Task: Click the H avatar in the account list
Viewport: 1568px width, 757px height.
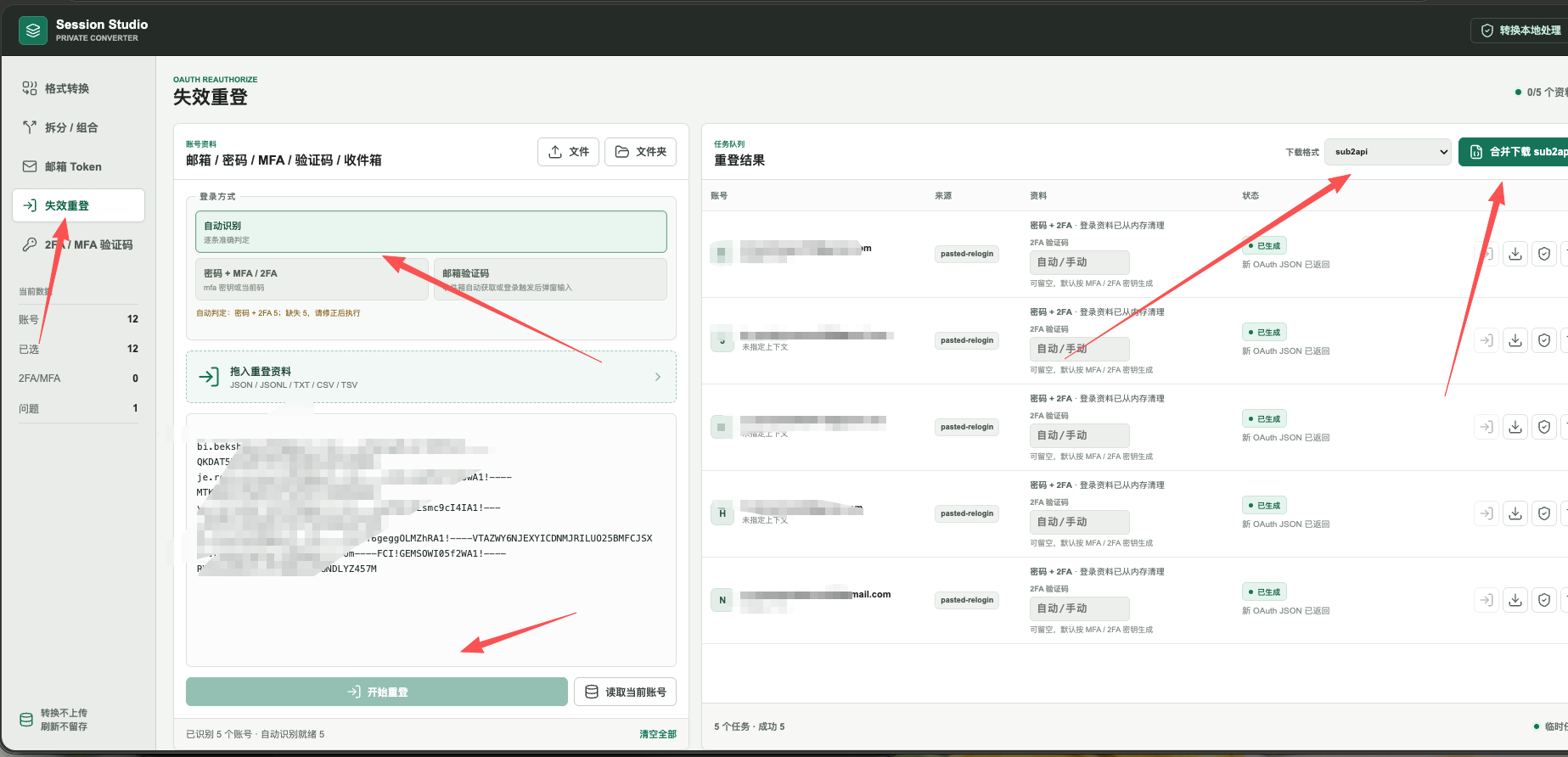Action: (x=722, y=513)
